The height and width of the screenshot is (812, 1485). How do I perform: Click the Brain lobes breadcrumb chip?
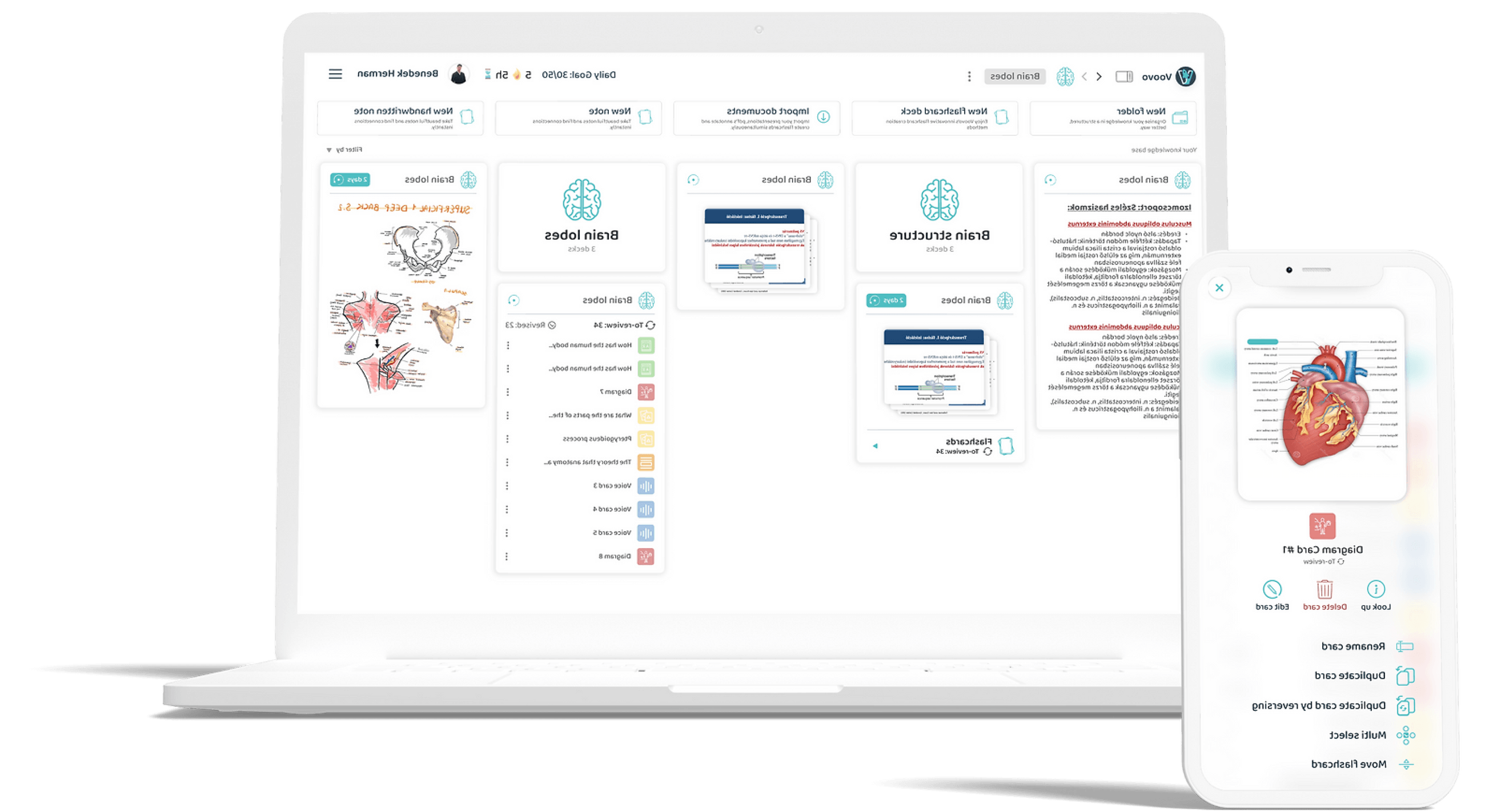tap(1014, 76)
